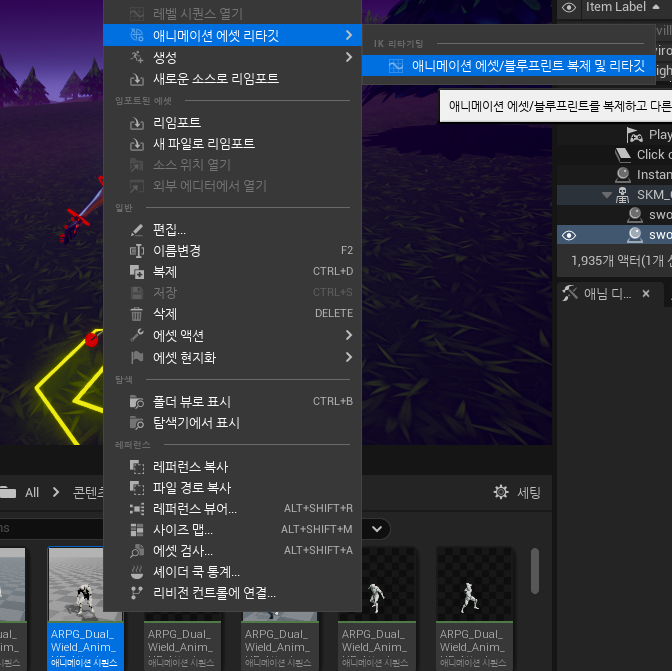This screenshot has height=671, width=672.
Task: Click the eye icon in outliner header
Action: [x=569, y=7]
